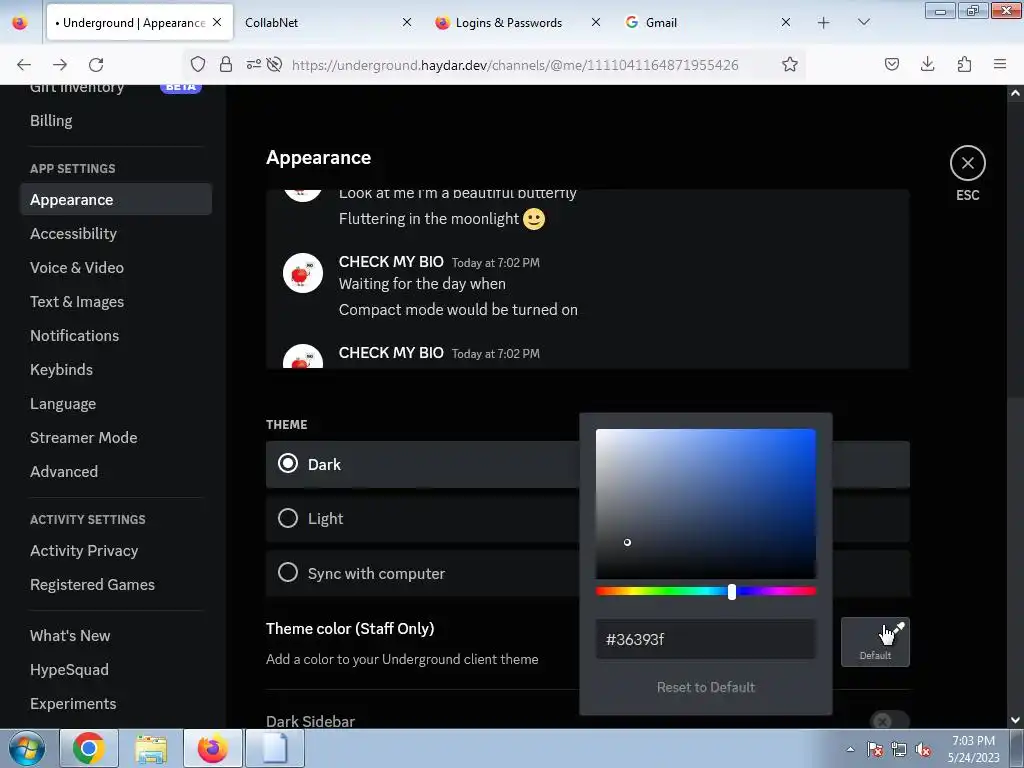1024x768 pixels.
Task: Open the tracking protection shield icon
Action: (198, 64)
